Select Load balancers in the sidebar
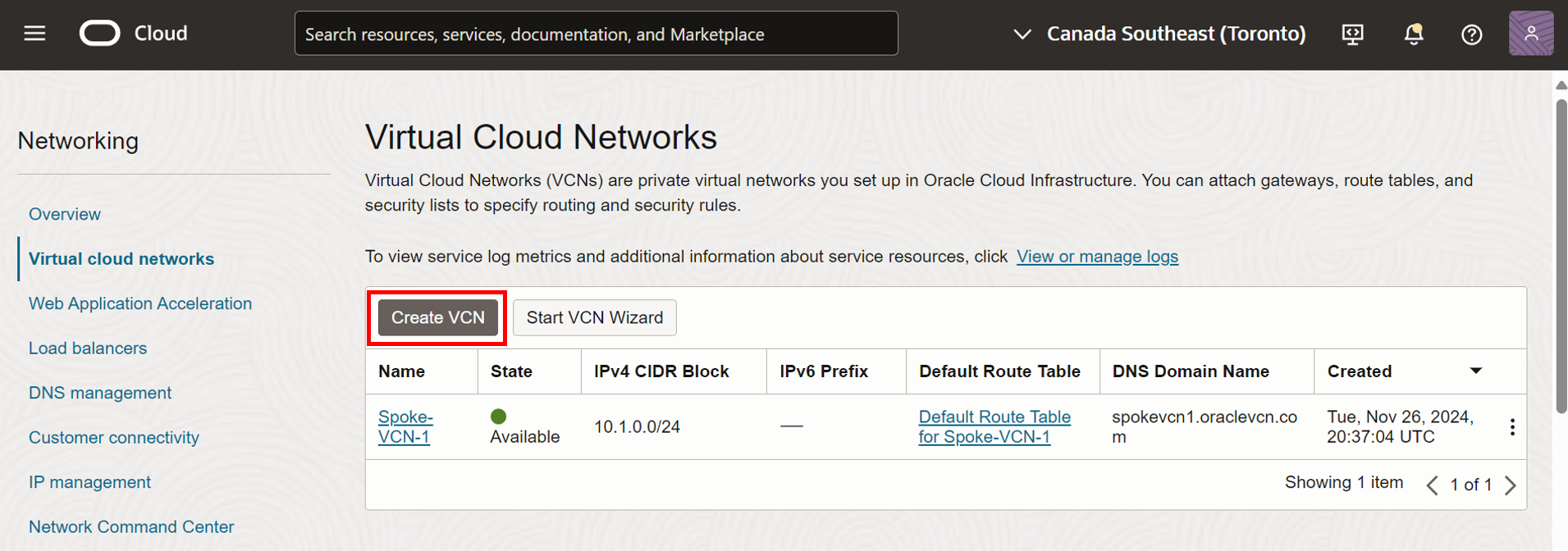This screenshot has height=551, width=1568. (x=88, y=348)
